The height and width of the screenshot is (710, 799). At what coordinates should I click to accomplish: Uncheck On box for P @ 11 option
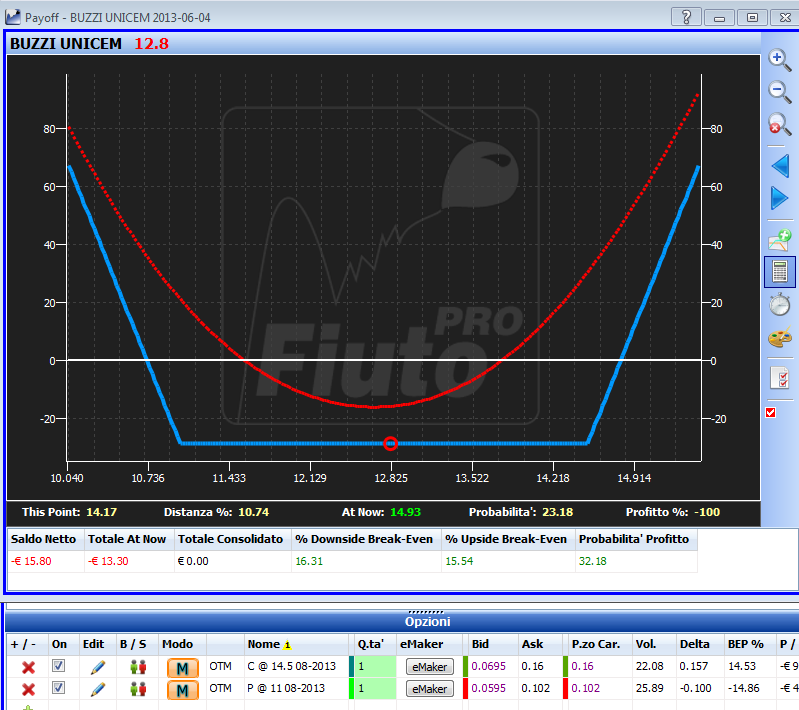(59, 688)
